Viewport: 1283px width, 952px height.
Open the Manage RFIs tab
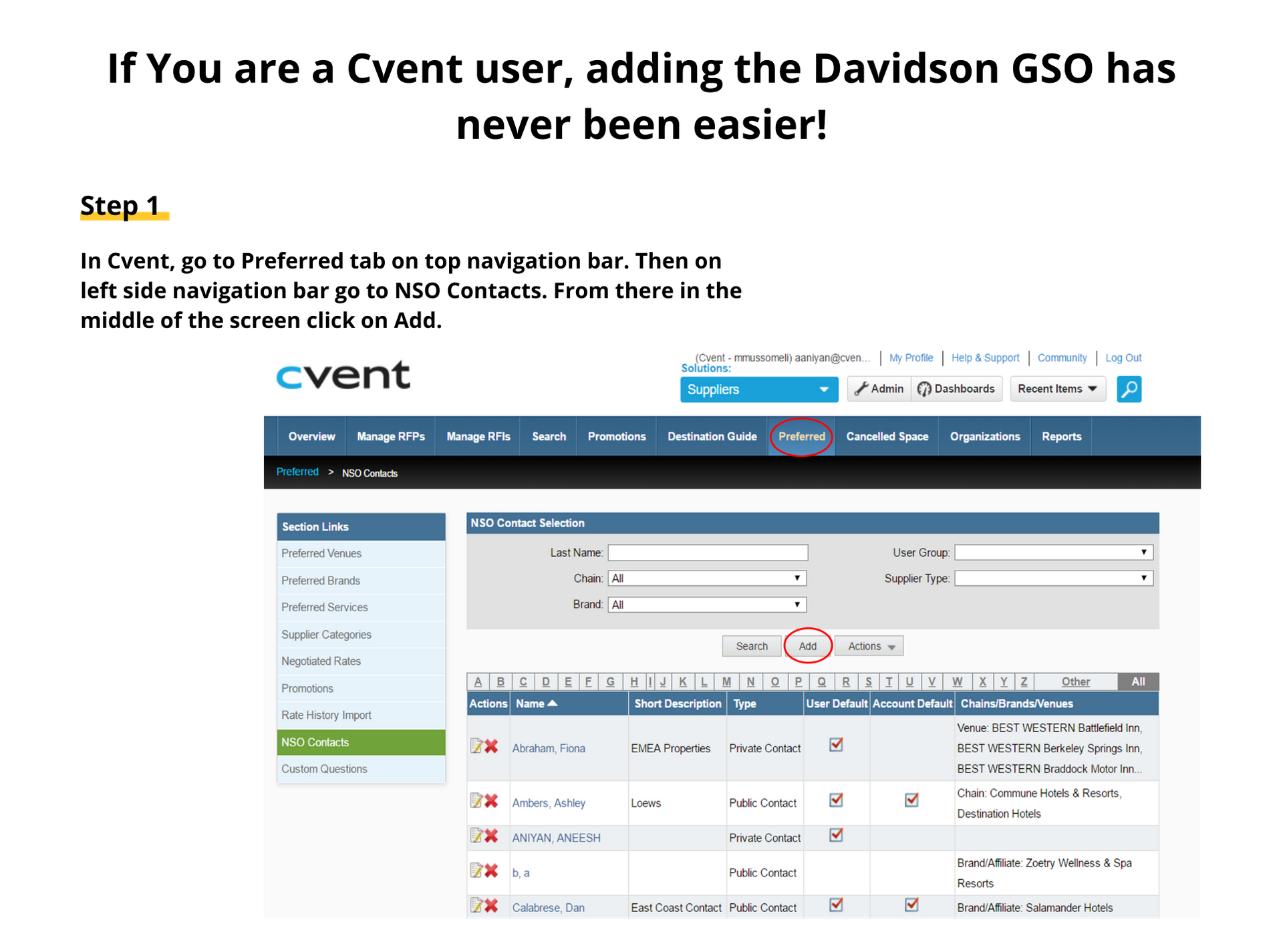[x=478, y=436]
